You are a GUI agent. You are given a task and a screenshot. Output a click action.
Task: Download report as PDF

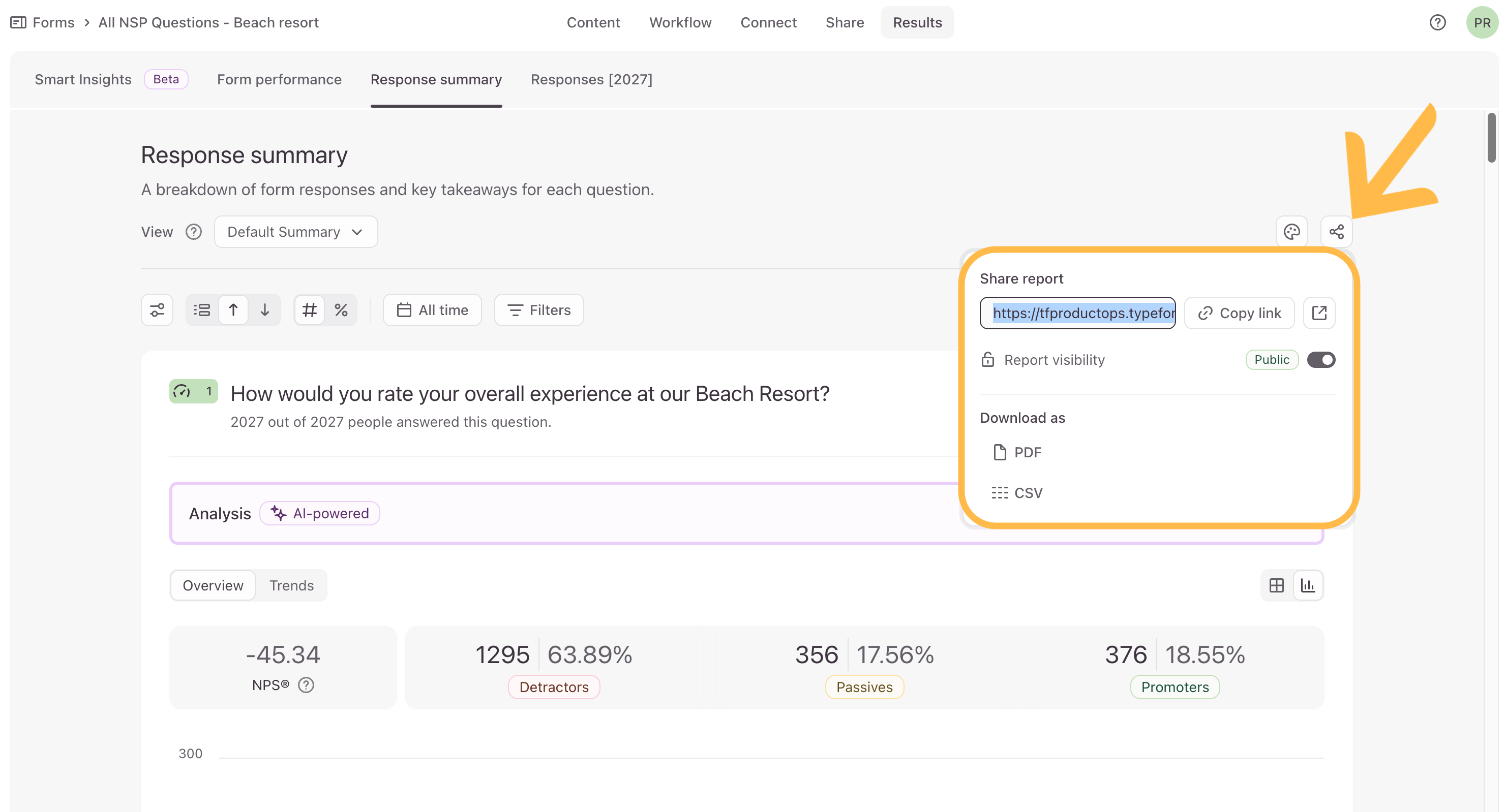tap(1017, 452)
